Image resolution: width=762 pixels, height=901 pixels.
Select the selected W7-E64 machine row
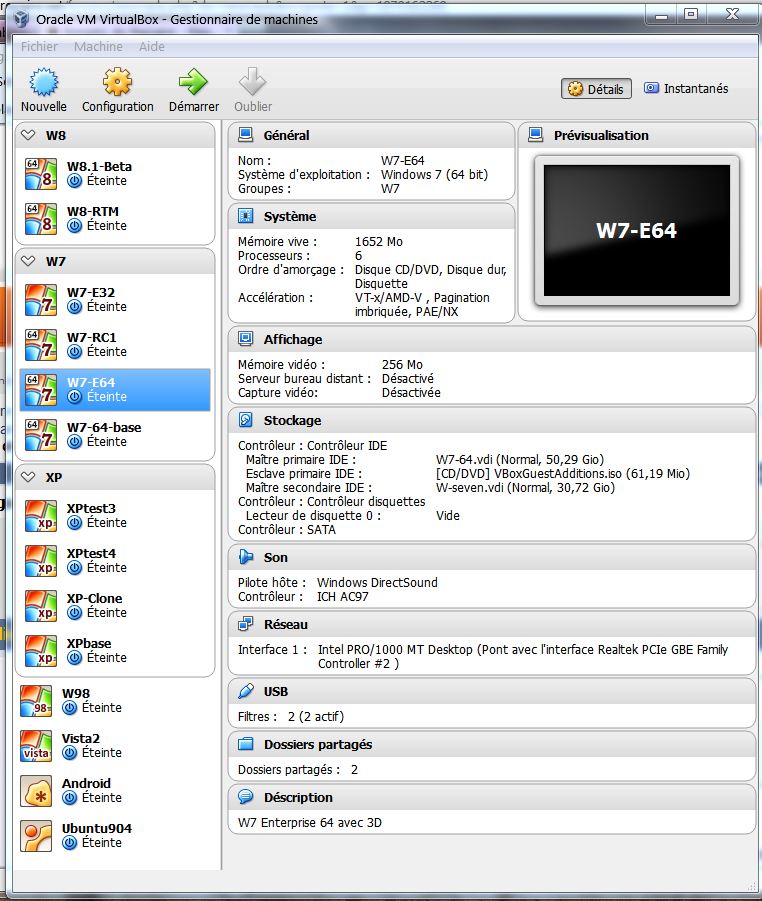coord(115,390)
